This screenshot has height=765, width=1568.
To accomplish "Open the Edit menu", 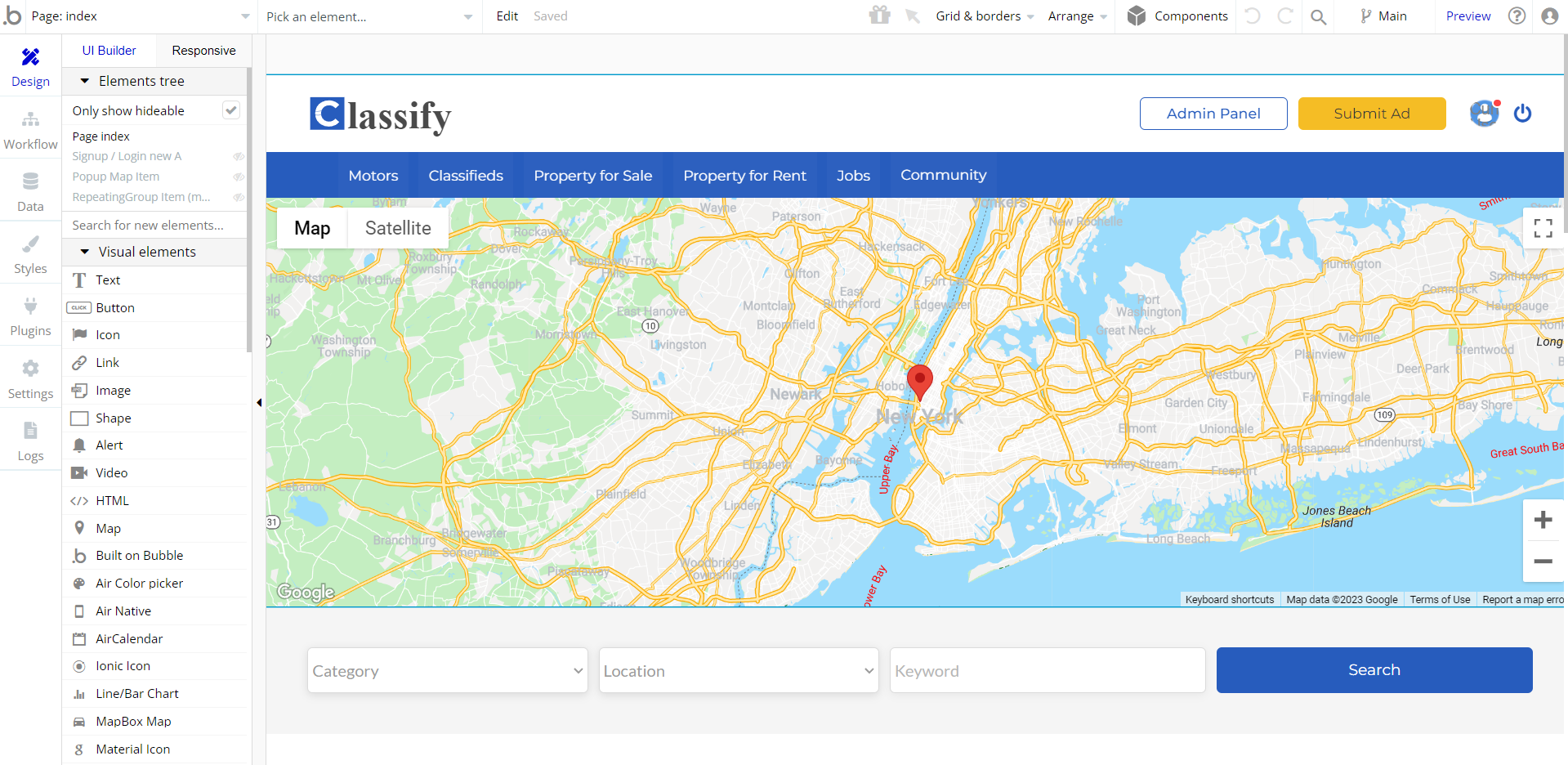I will pos(507,16).
